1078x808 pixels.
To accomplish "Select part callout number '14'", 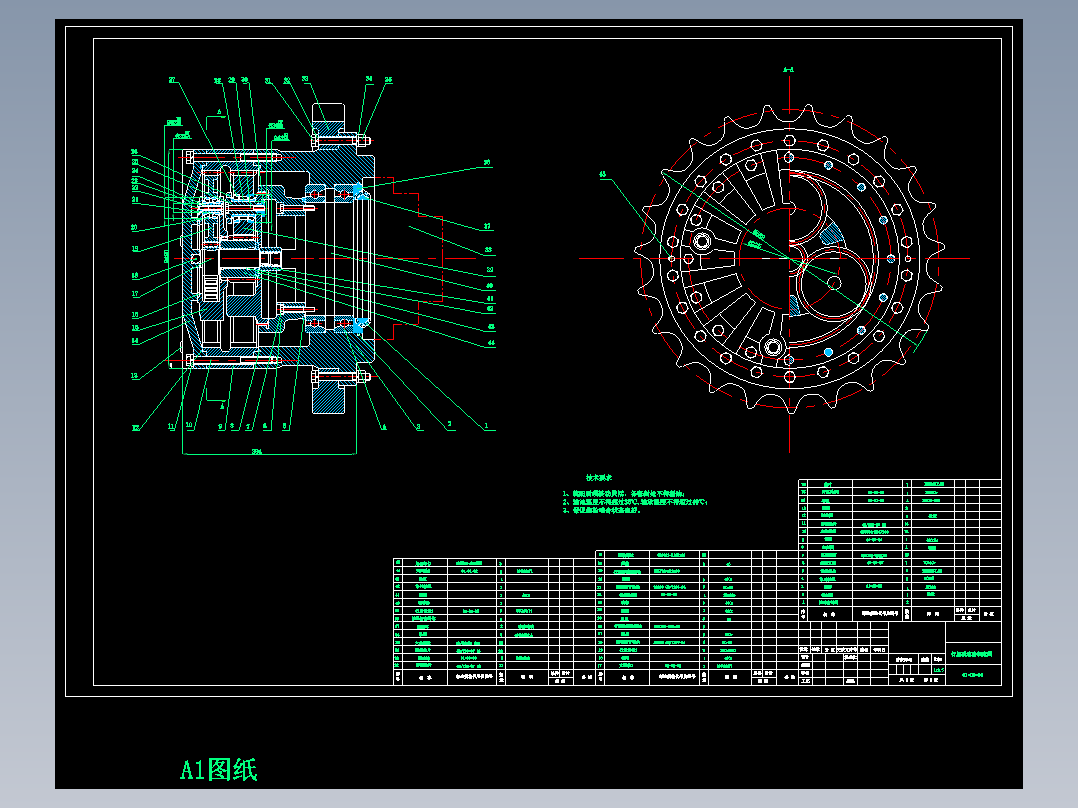I will 135,340.
